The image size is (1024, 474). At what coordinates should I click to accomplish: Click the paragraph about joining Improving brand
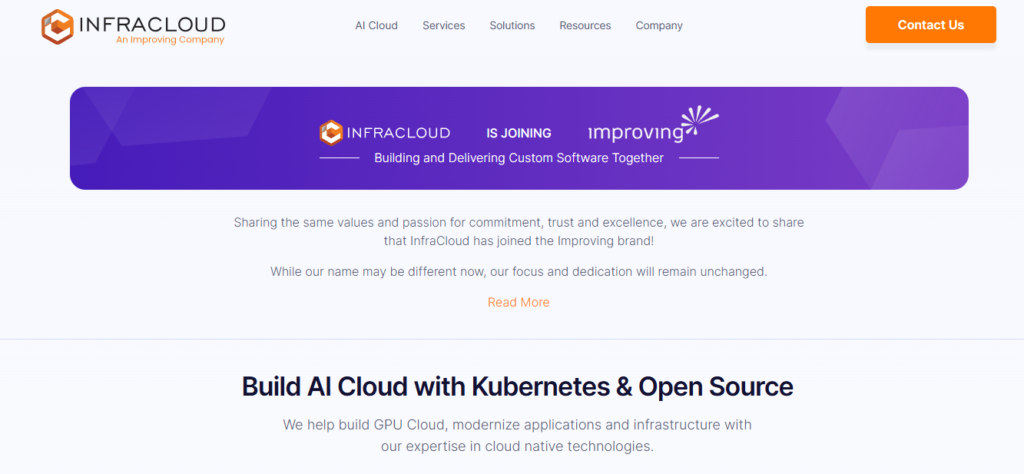point(519,232)
